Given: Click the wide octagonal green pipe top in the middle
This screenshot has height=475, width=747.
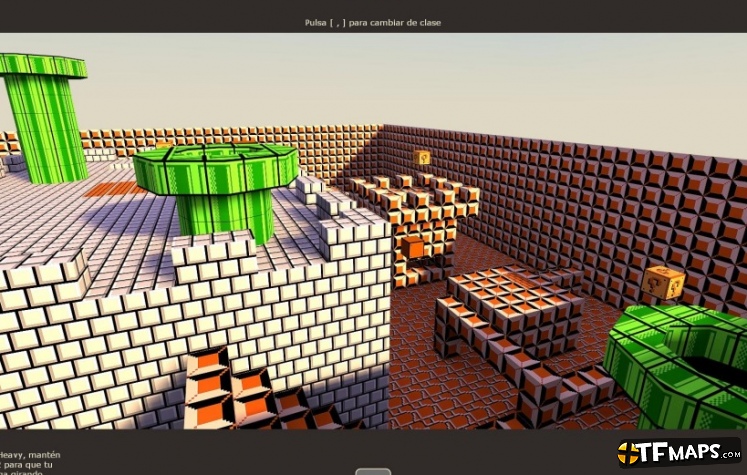Looking at the screenshot, I should pyautogui.click(x=216, y=169).
